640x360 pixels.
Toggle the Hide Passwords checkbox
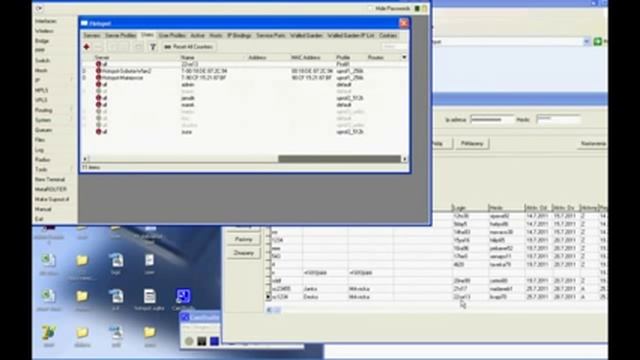point(371,8)
